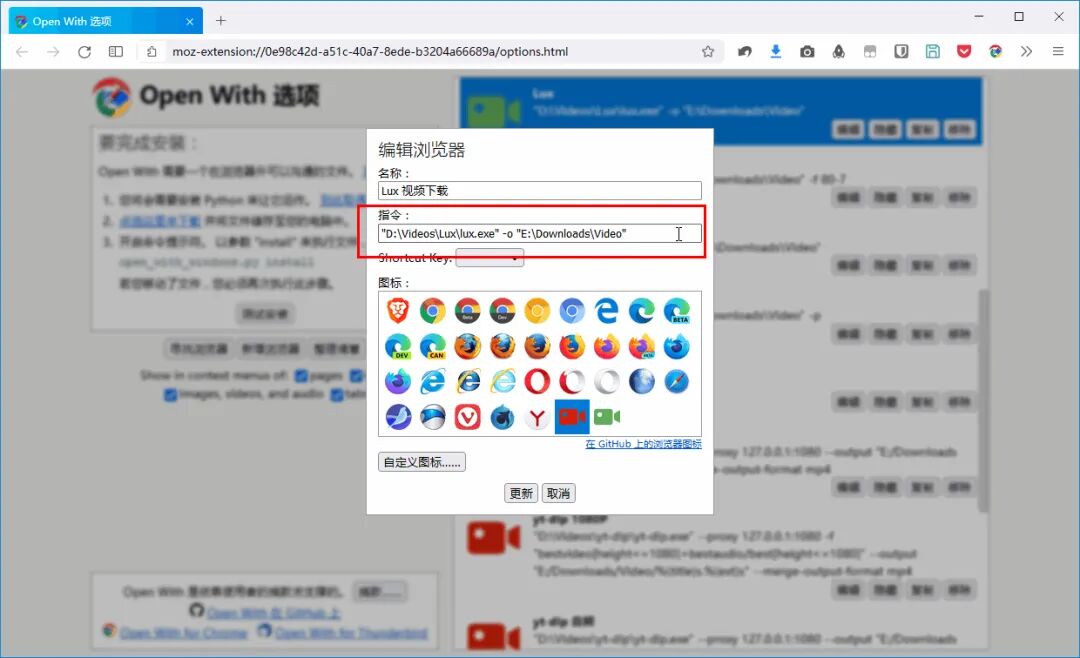Toggle the sidebar panel toolbar icon
The width and height of the screenshot is (1080, 658).
pos(116,52)
